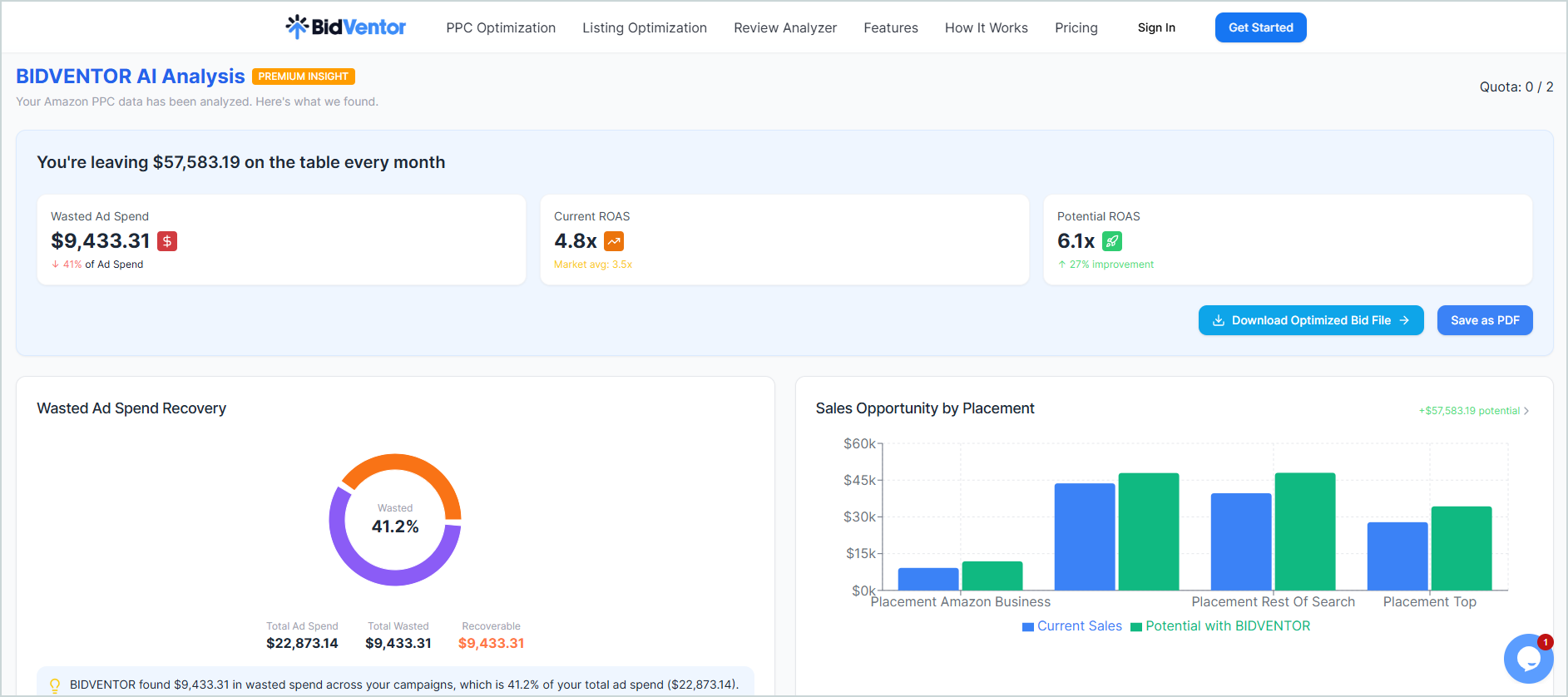Click the green rocket icon beside Potential ROAS

[x=1112, y=241]
